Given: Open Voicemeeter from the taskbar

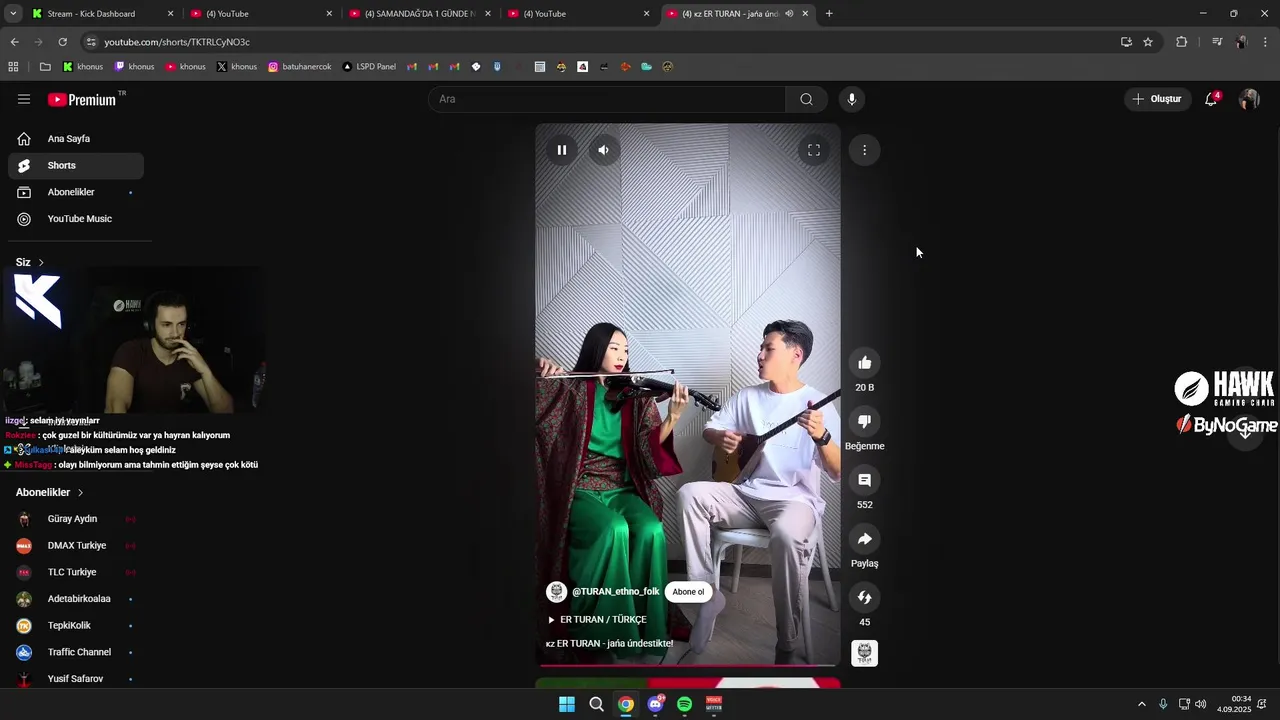Looking at the screenshot, I should click(x=714, y=704).
